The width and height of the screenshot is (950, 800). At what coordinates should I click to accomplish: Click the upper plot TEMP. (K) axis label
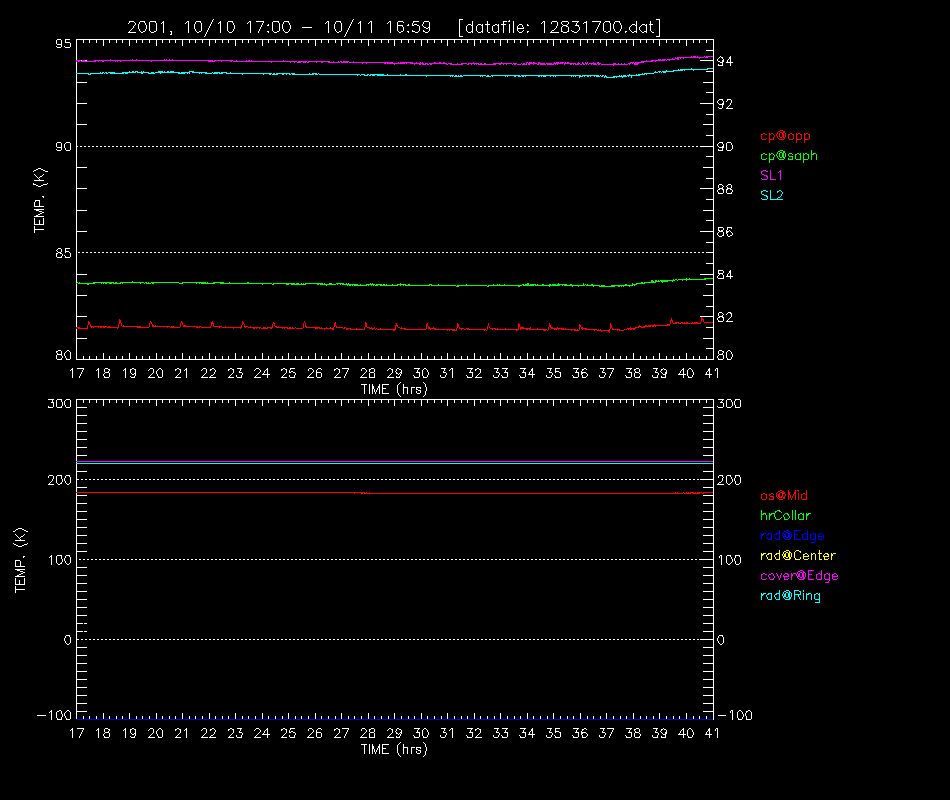(x=39, y=200)
